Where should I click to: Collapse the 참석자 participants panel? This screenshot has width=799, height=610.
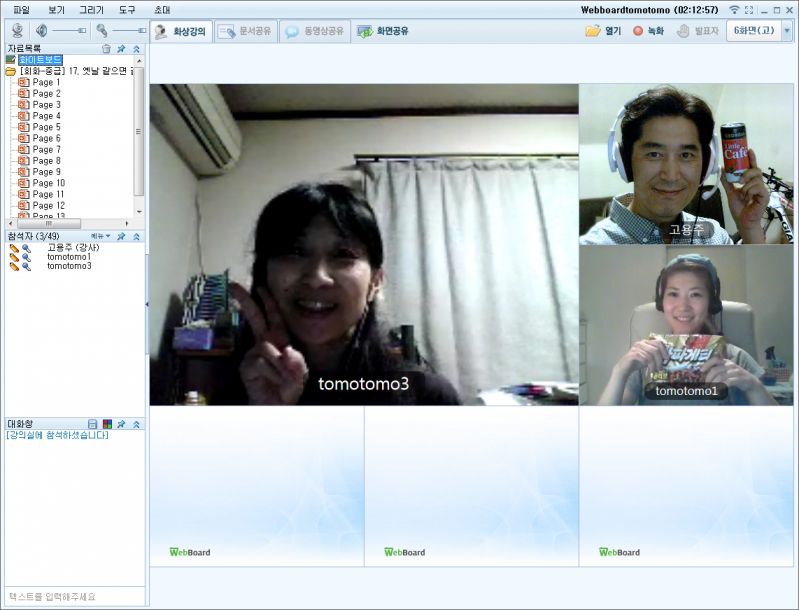tap(136, 236)
